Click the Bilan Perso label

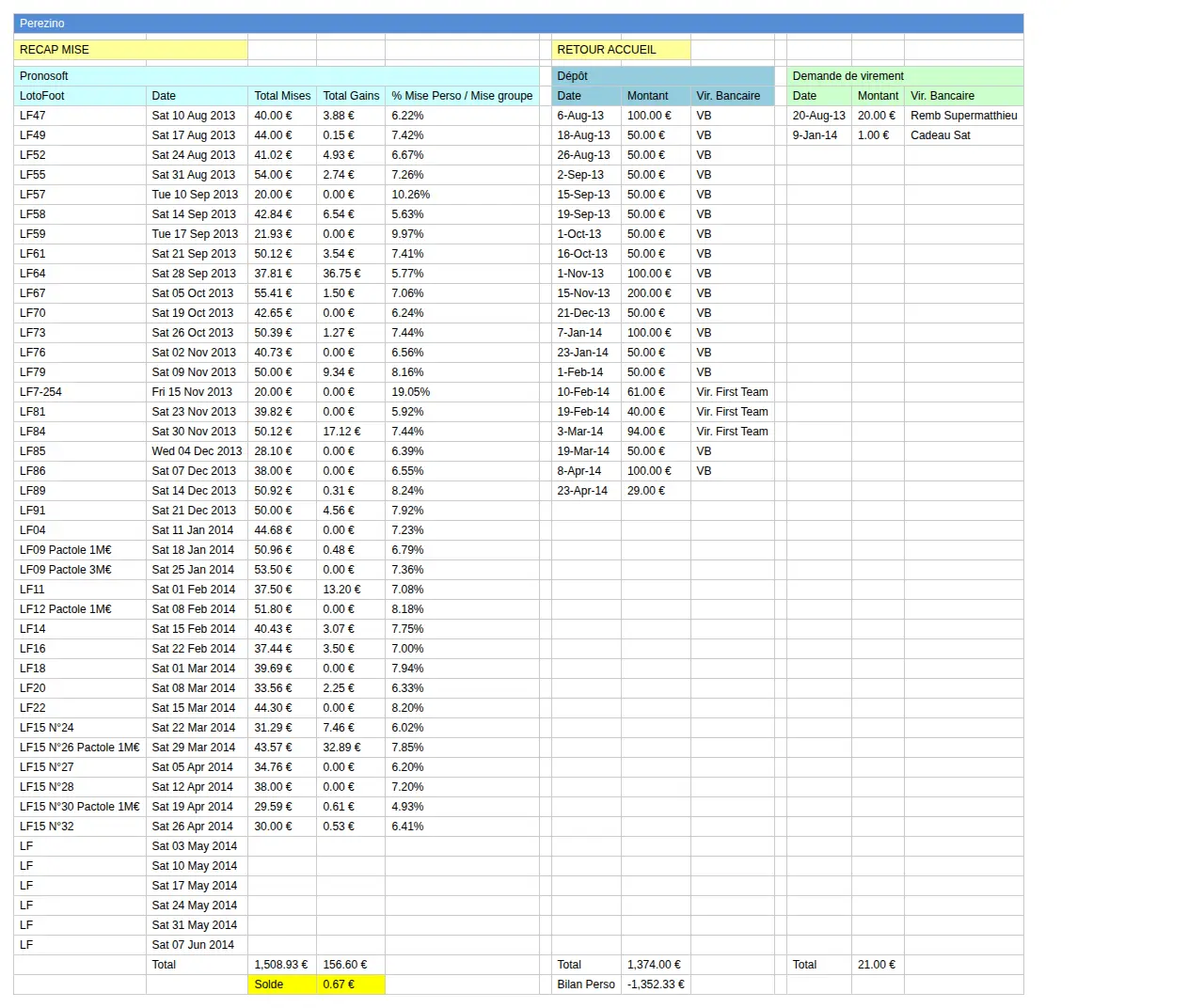coord(586,984)
